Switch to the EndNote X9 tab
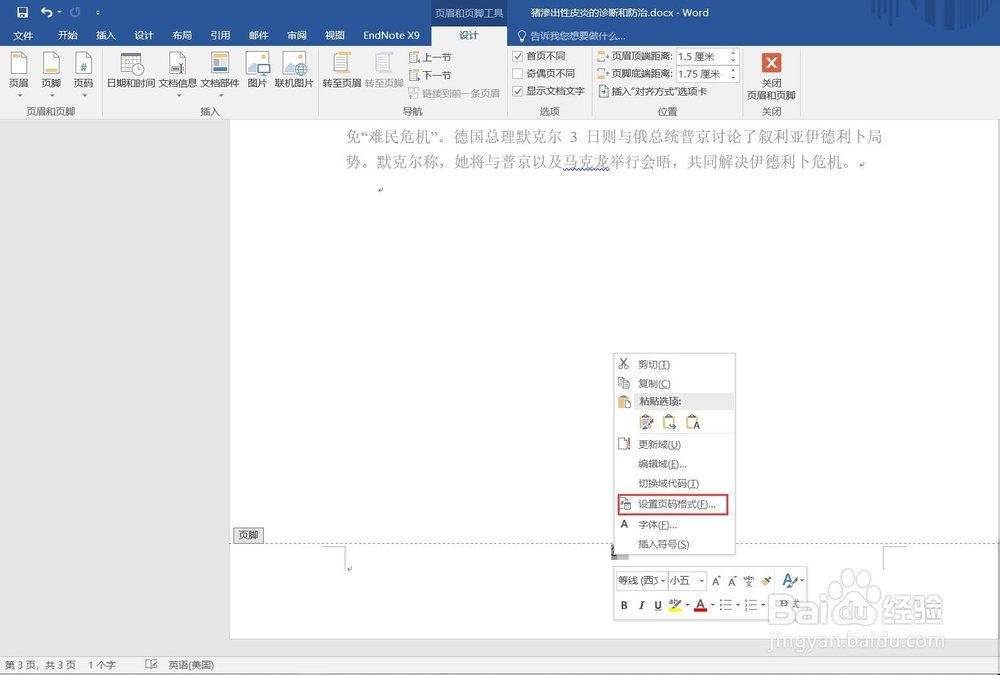1000x675 pixels. point(392,36)
